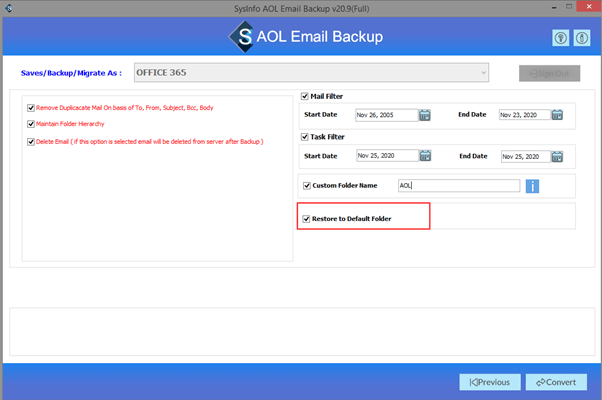The width and height of the screenshot is (602, 400).
Task: Minimize the application window
Action: [554, 7]
